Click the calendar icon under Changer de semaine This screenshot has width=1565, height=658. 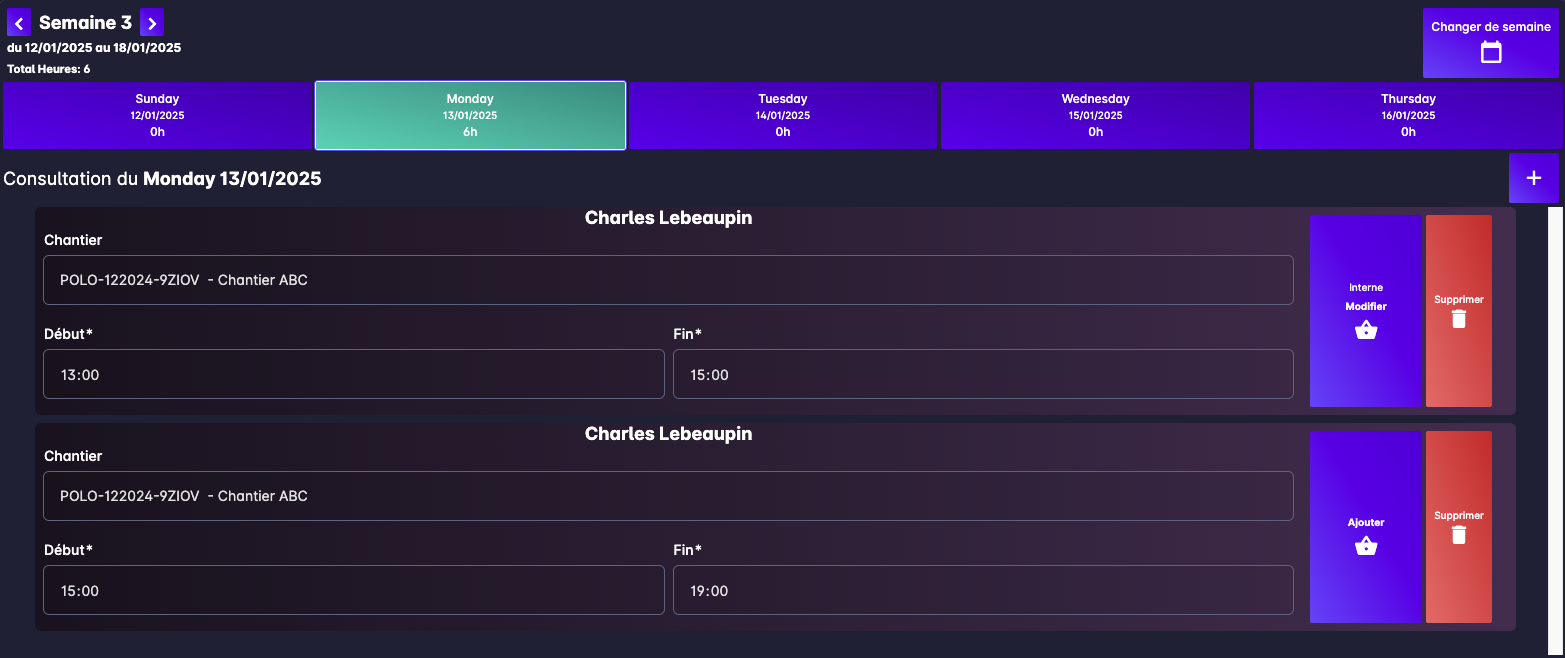[1490, 52]
